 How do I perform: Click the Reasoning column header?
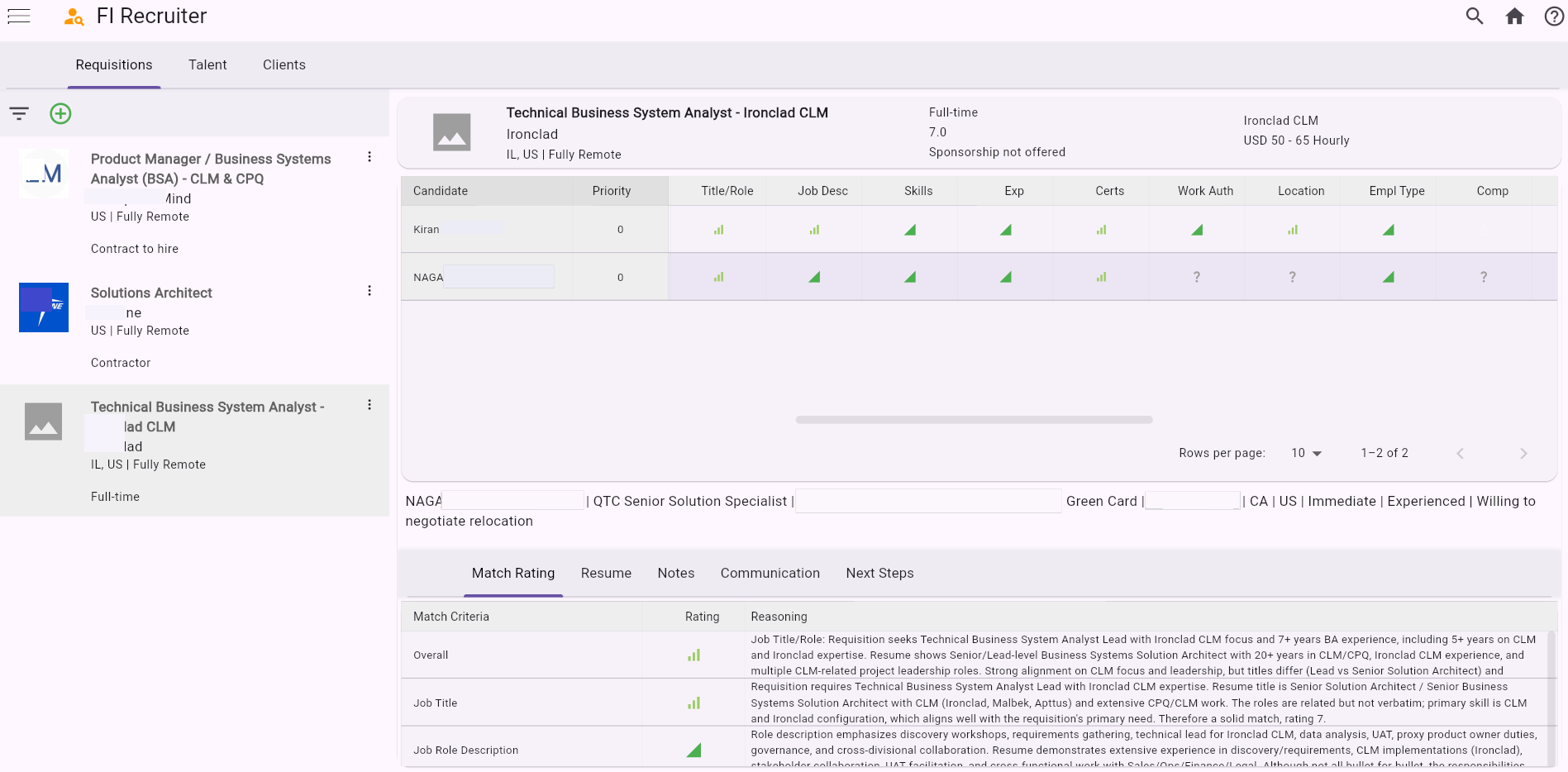pyautogui.click(x=779, y=617)
